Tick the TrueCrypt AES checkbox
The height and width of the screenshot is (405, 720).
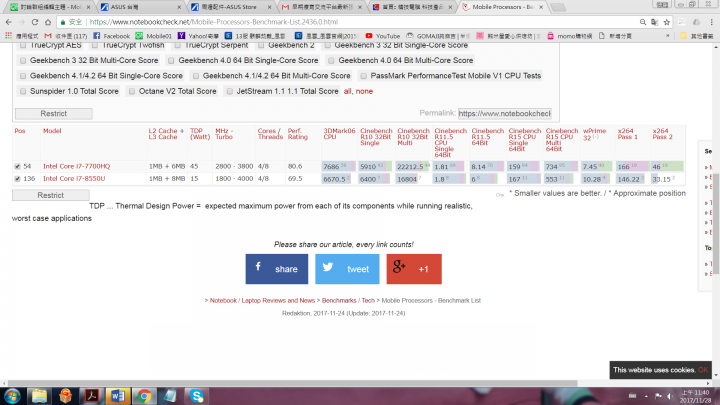click(23, 45)
